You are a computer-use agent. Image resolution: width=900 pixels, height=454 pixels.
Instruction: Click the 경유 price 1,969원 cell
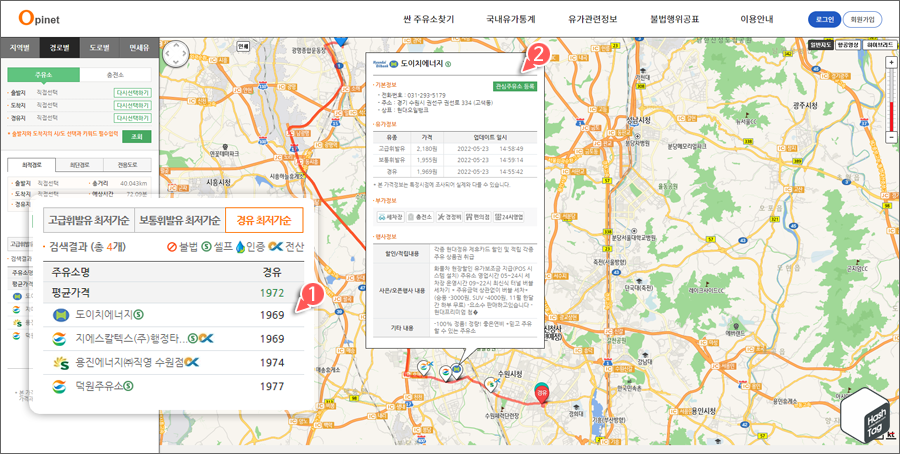coord(426,171)
